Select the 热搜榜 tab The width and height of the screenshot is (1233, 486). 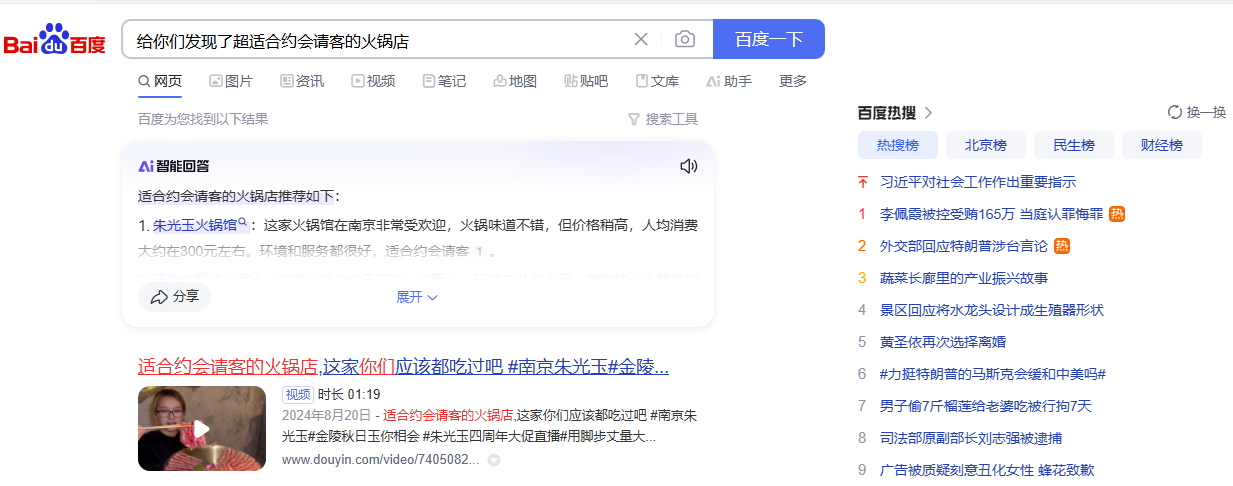898,145
